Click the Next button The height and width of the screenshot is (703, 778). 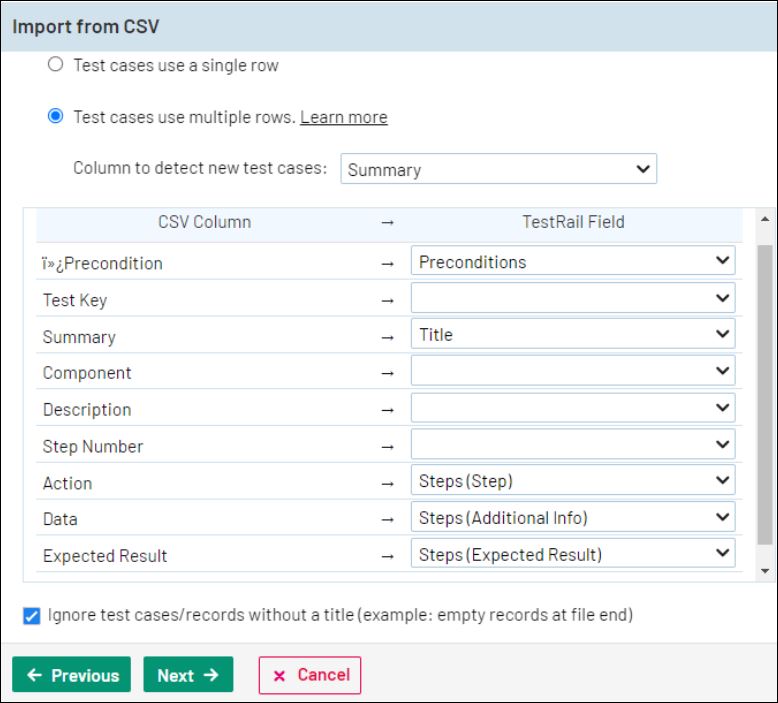coord(188,675)
